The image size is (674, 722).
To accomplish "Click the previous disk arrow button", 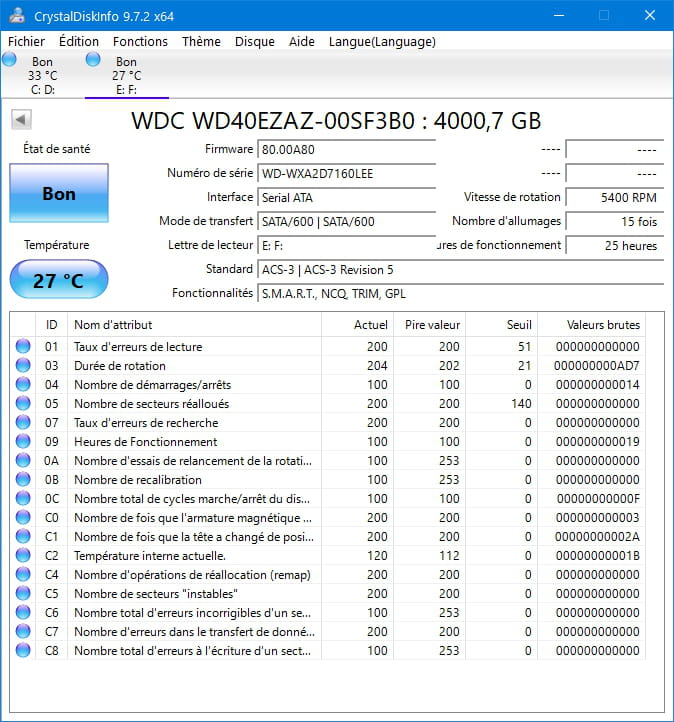I will 20,120.
